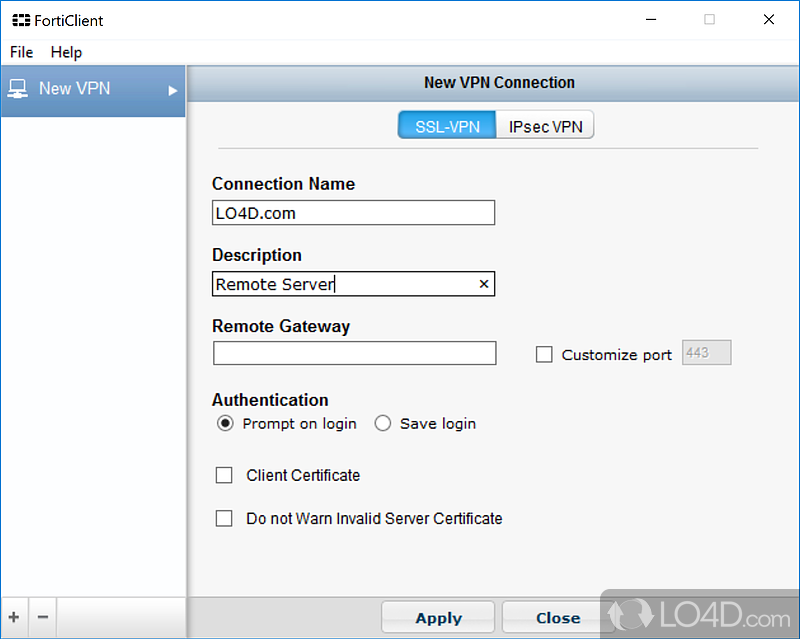
Task: Switch to the SSL-VPN tab
Action: coord(447,126)
